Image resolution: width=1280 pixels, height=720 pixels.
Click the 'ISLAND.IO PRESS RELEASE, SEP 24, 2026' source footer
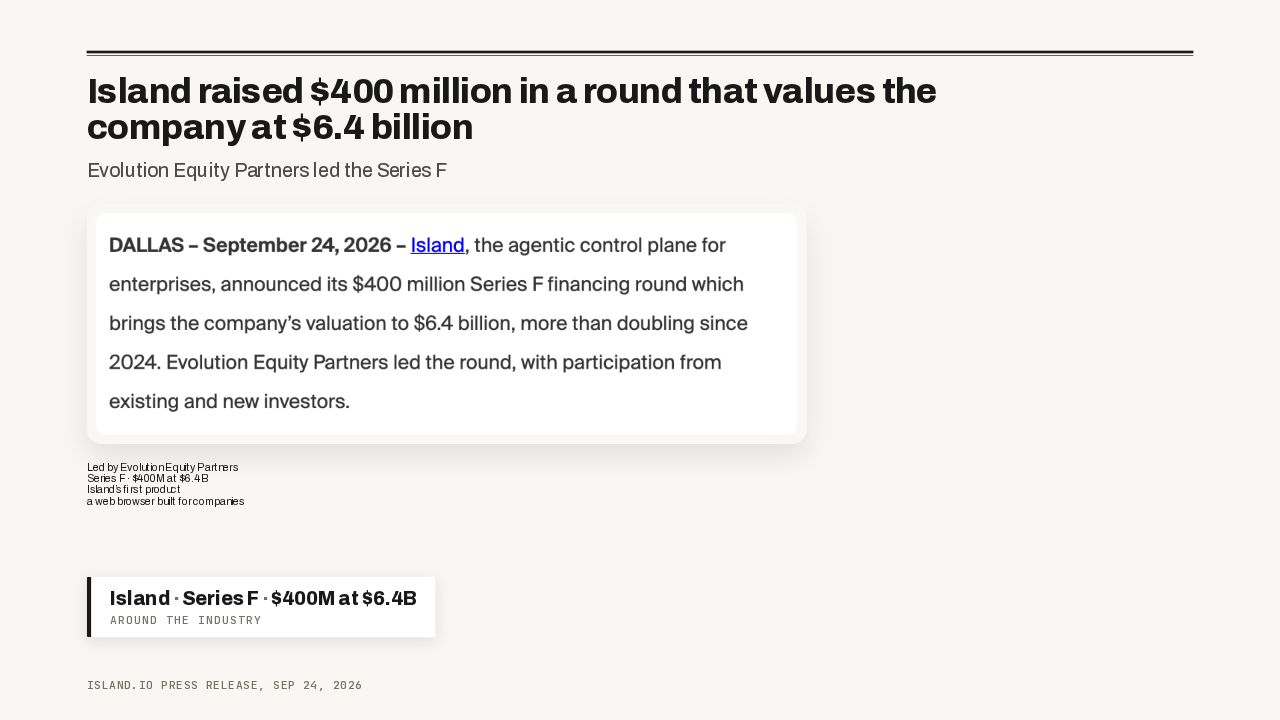coord(224,686)
